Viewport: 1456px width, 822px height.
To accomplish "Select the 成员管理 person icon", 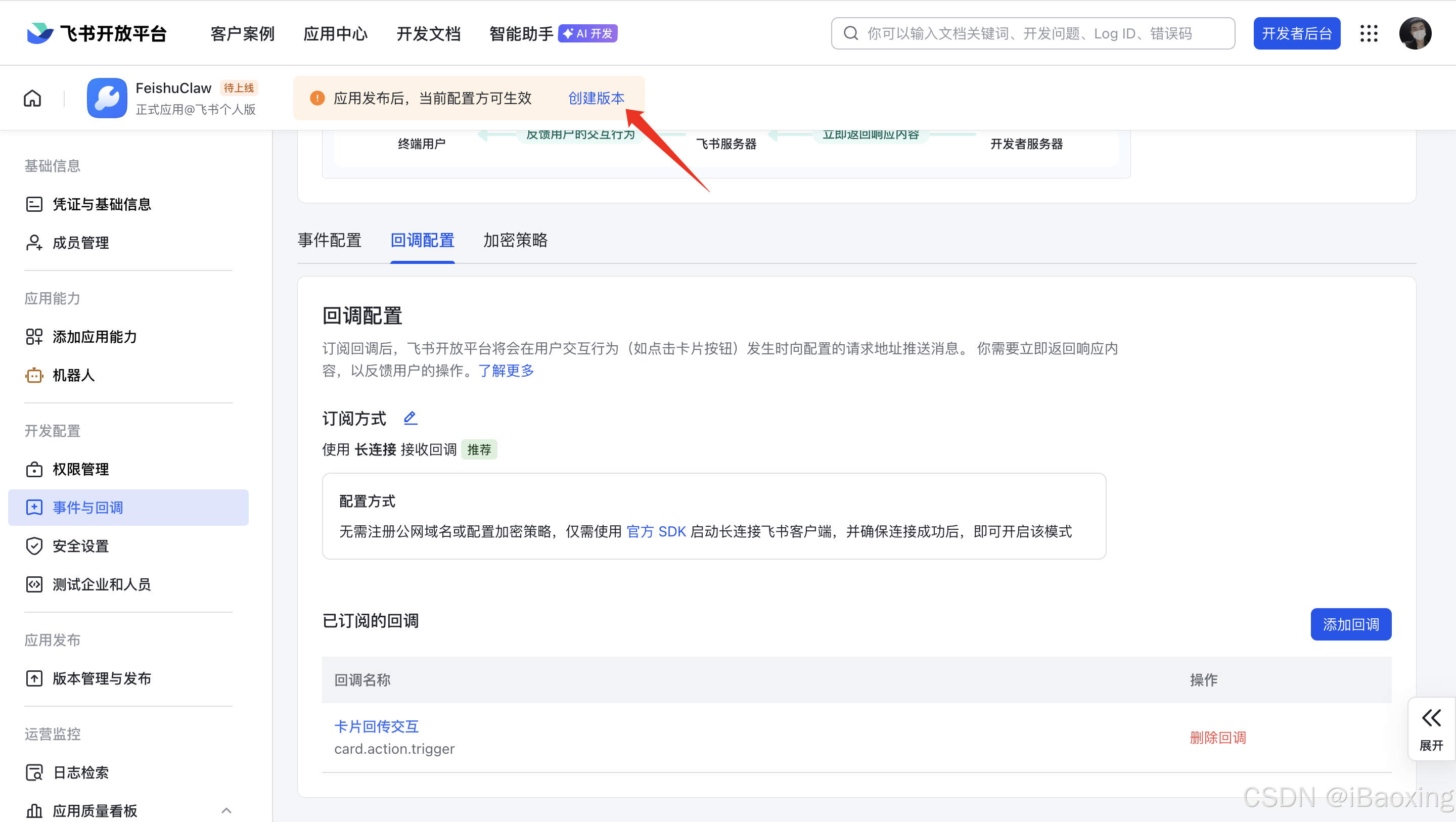I will tap(34, 242).
